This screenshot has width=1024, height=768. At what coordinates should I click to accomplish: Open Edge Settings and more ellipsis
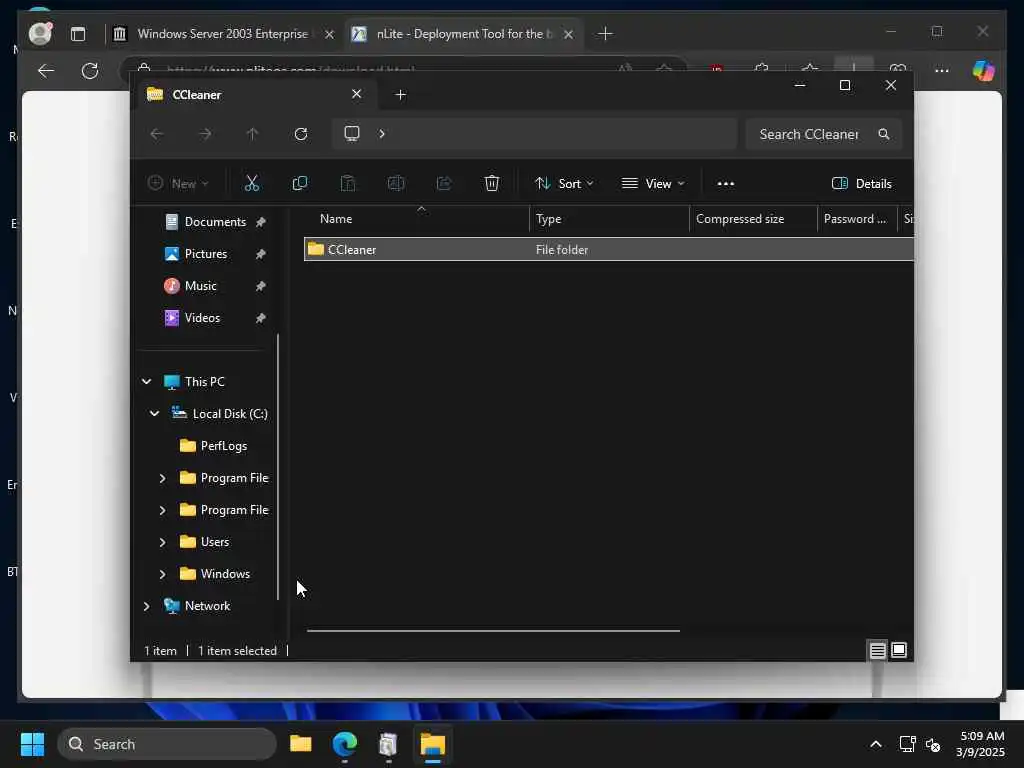point(942,71)
